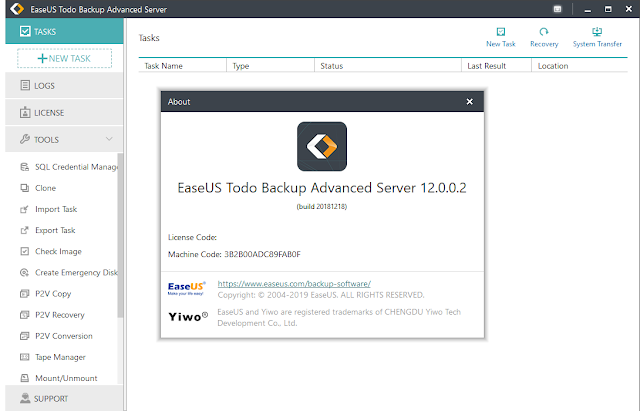Sort by Location column header
Screen dimensions: 640x411
click(580, 66)
